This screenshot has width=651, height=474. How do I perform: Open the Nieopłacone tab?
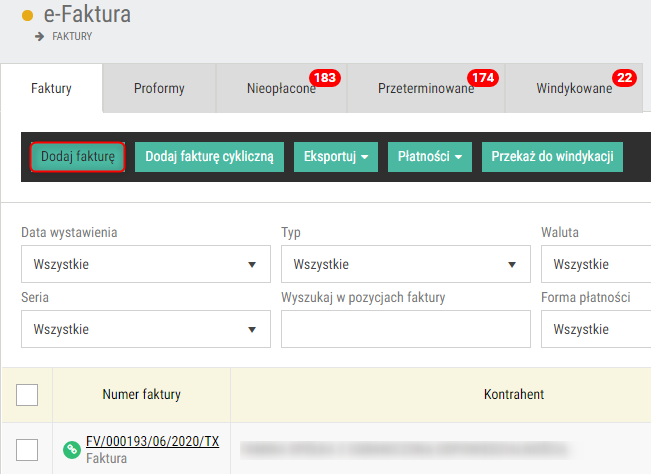tap(281, 88)
